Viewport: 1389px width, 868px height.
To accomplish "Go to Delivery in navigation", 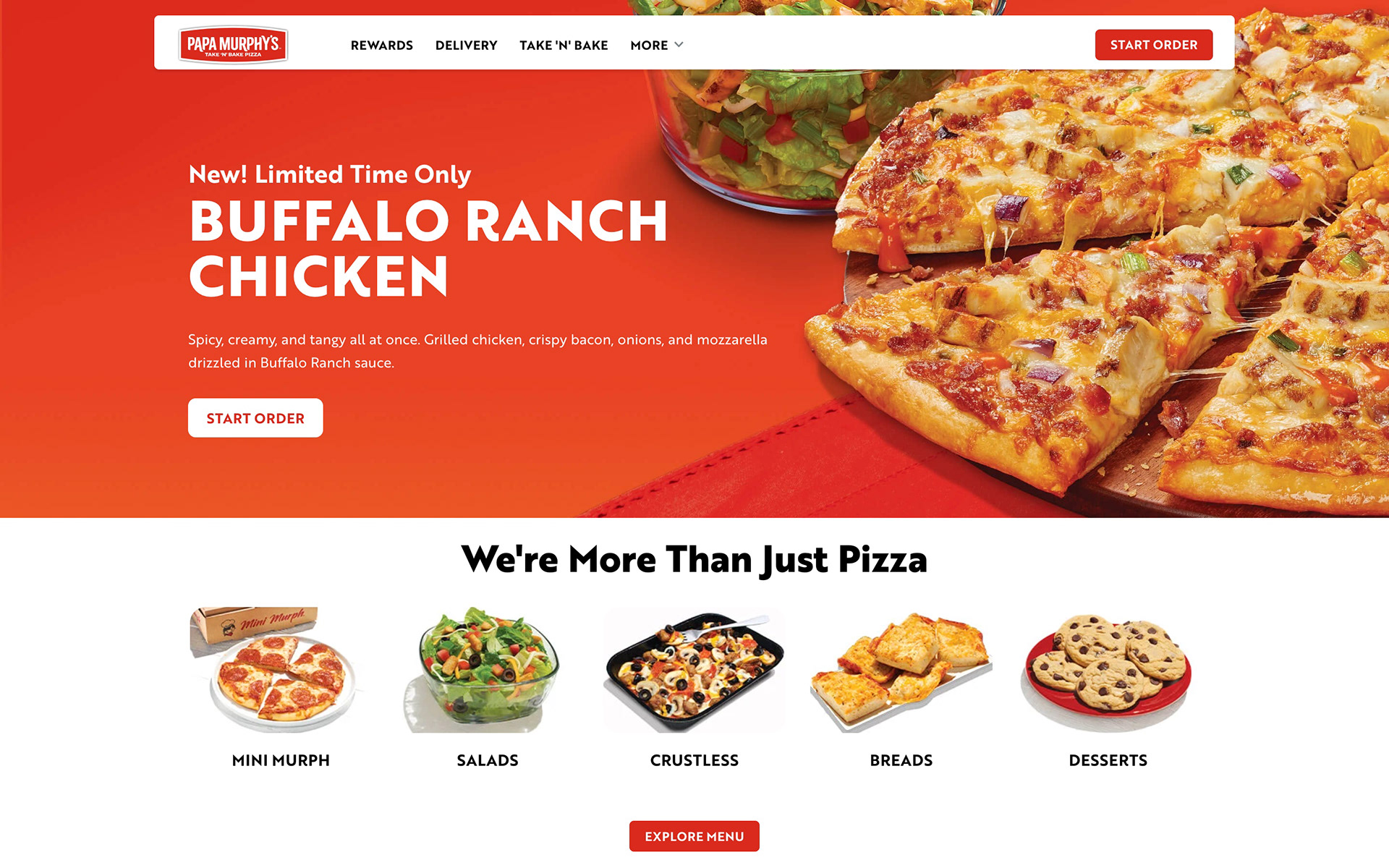I will 467,45.
